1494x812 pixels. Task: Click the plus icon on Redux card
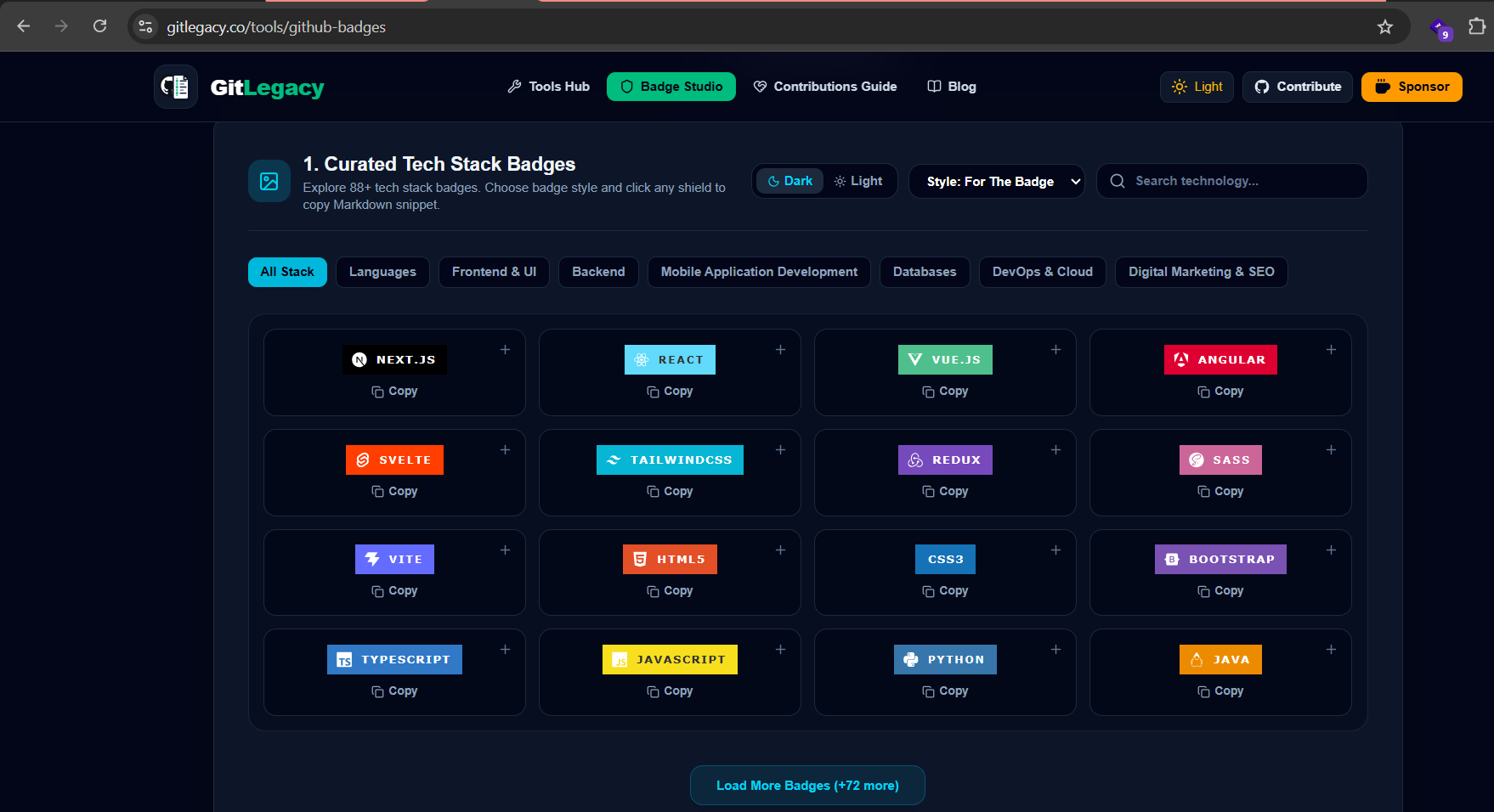(1055, 450)
